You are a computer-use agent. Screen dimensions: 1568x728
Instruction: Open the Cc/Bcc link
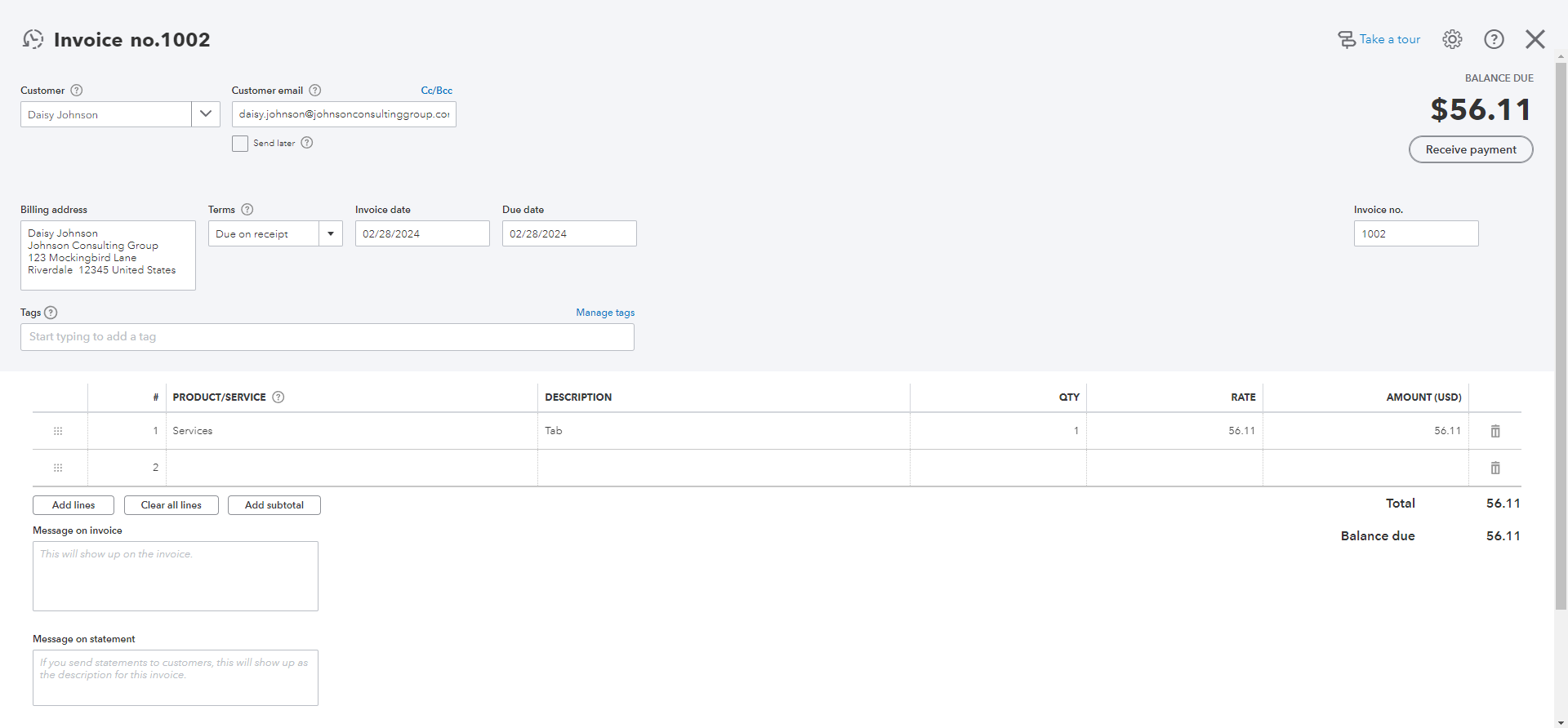pyautogui.click(x=436, y=91)
